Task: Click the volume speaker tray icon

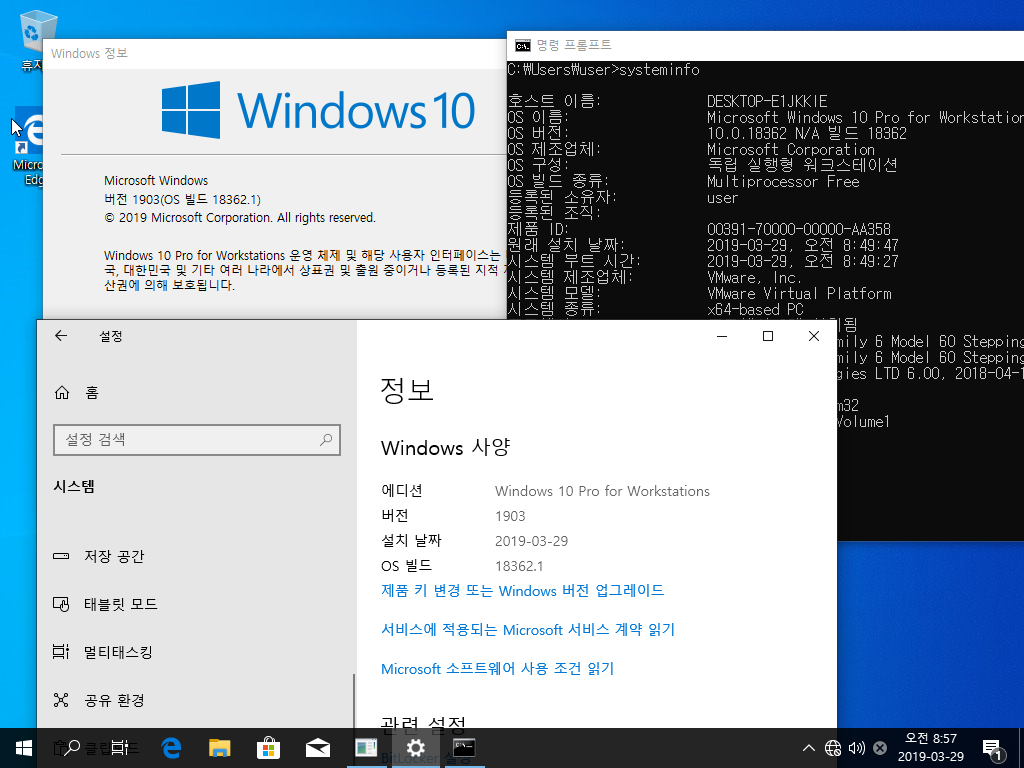Action: click(856, 748)
